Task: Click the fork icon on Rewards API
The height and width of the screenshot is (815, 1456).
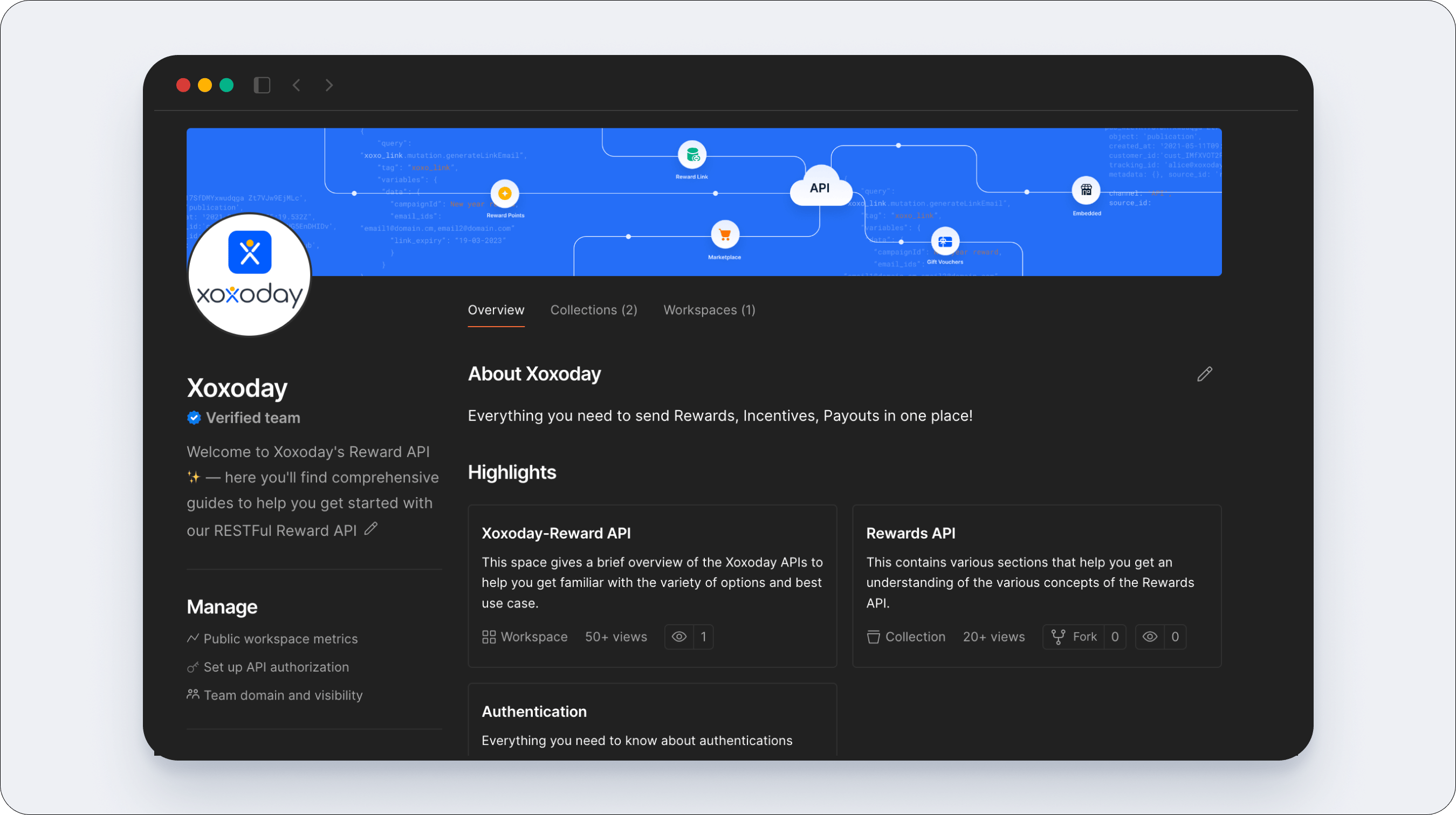Action: 1058,637
